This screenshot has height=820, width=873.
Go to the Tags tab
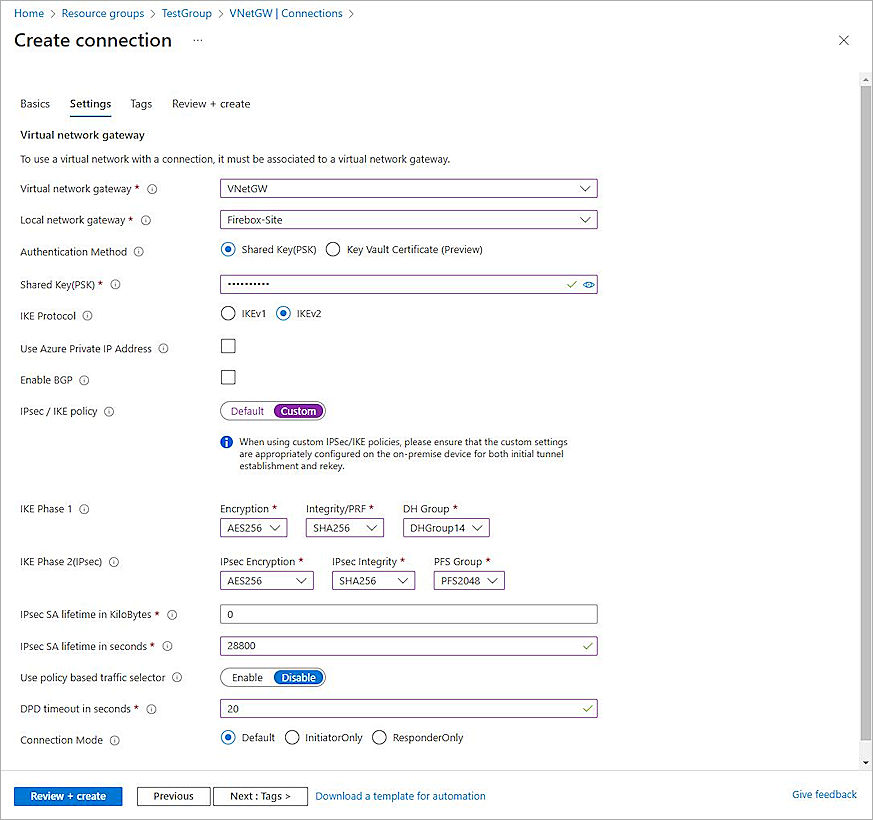point(140,104)
